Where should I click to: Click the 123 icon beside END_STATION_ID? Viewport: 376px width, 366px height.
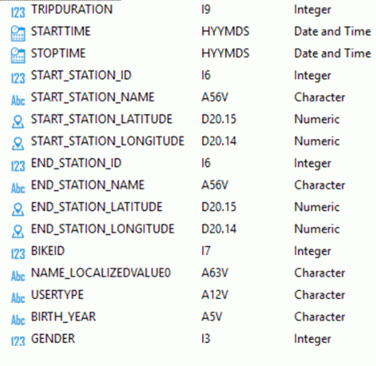(18, 166)
